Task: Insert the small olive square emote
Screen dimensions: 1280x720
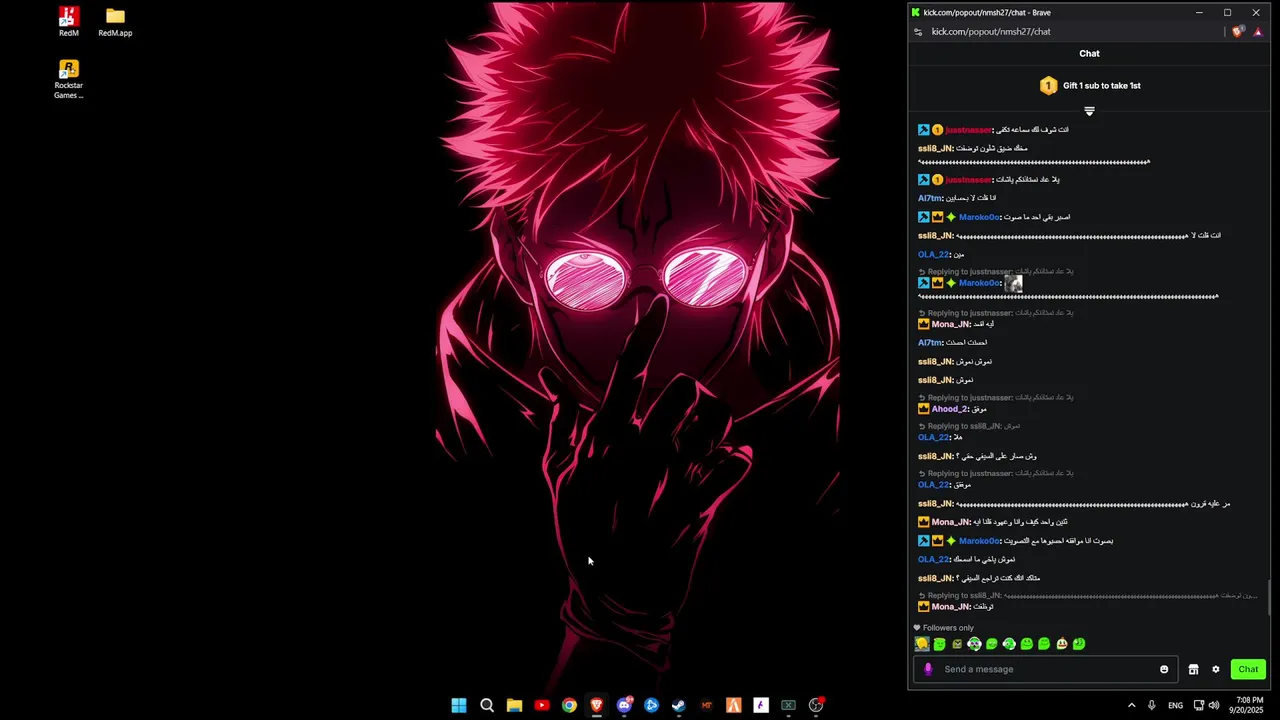Action: click(957, 644)
